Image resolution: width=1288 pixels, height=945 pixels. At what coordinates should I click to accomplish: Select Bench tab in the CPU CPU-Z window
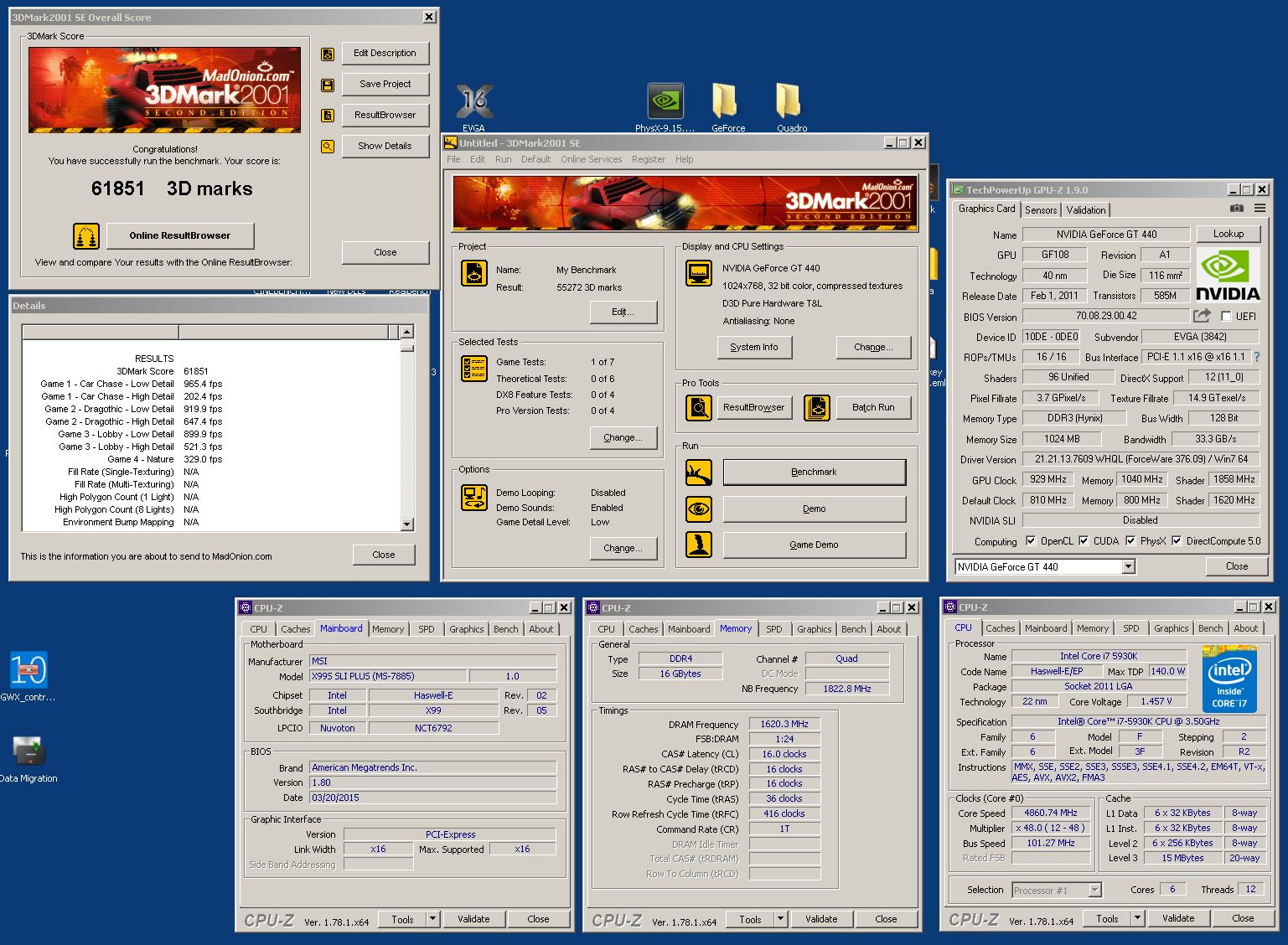pos(1210,628)
